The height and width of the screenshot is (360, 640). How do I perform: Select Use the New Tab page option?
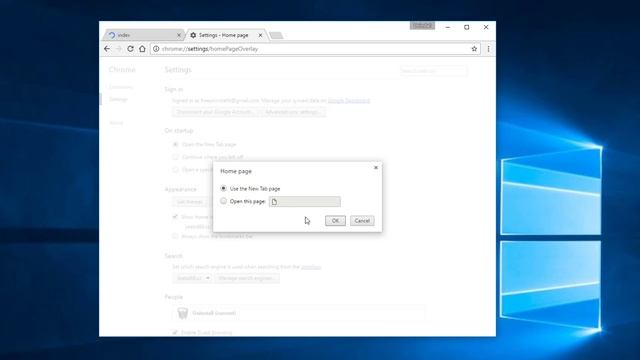click(223, 189)
